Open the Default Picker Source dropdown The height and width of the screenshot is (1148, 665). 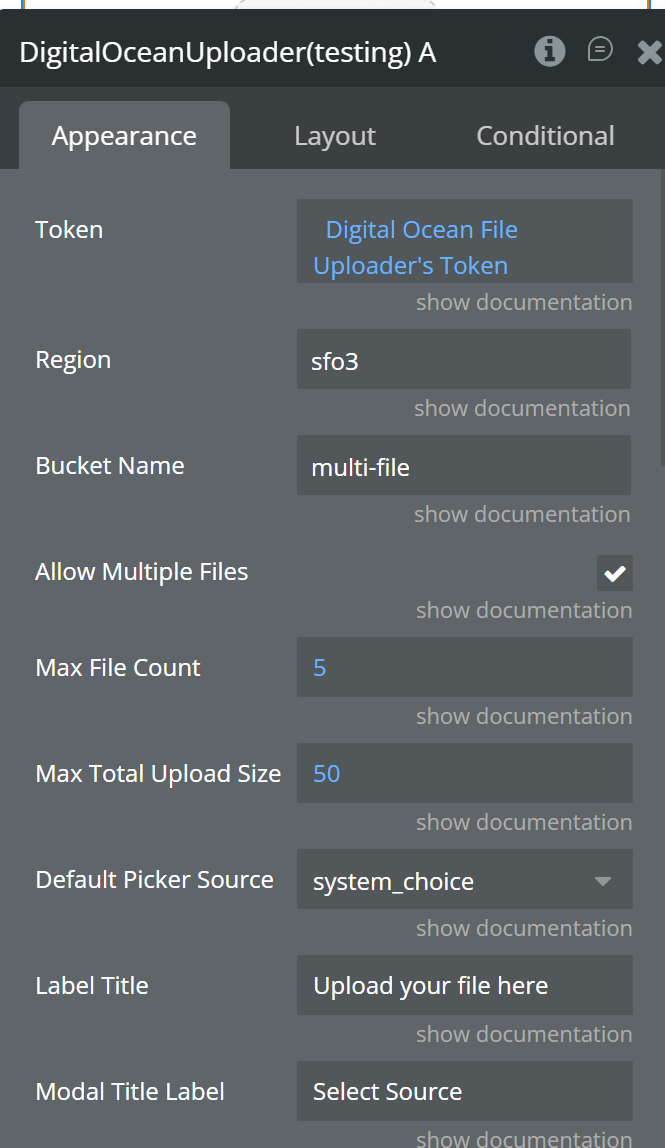coord(464,879)
